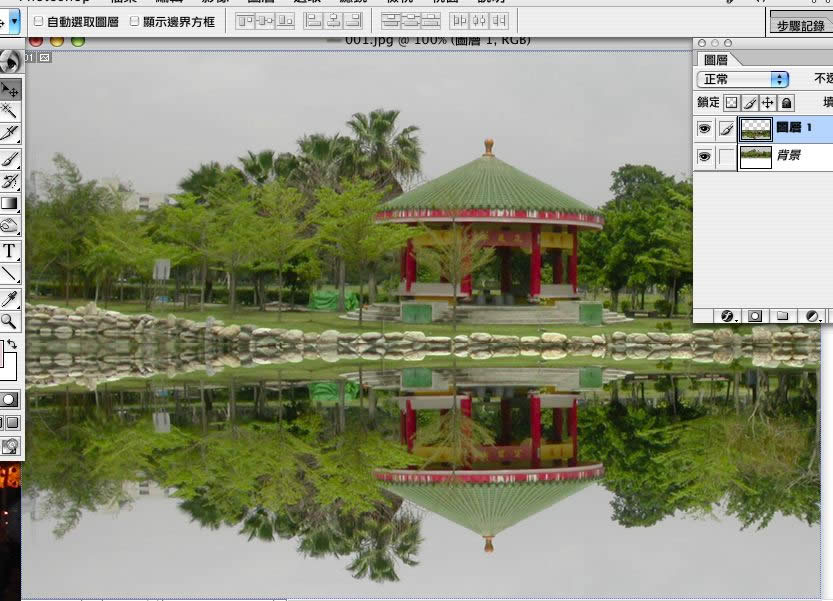Distribute left edges of layers

[460, 21]
